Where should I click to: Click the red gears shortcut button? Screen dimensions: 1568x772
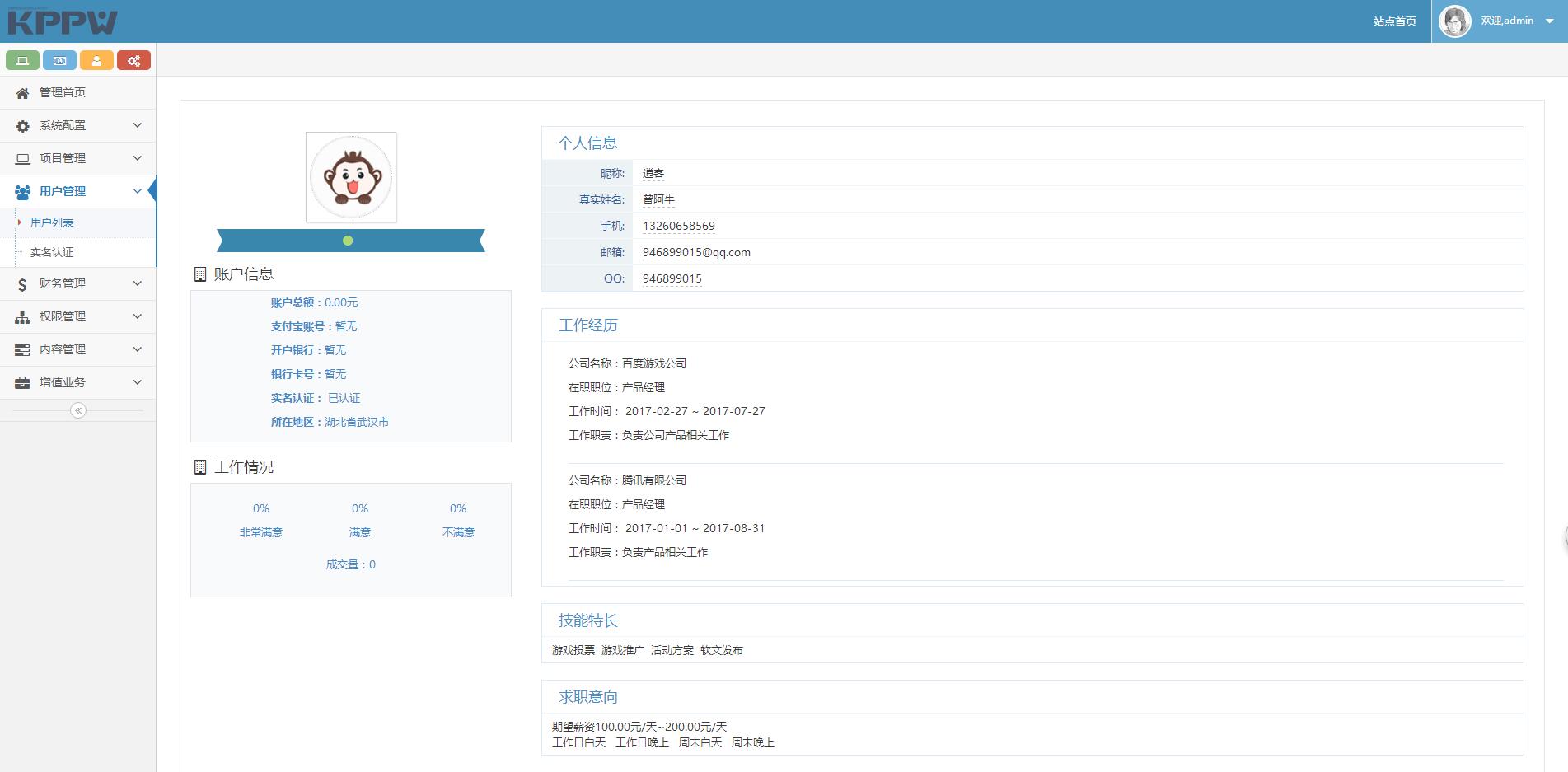point(133,60)
